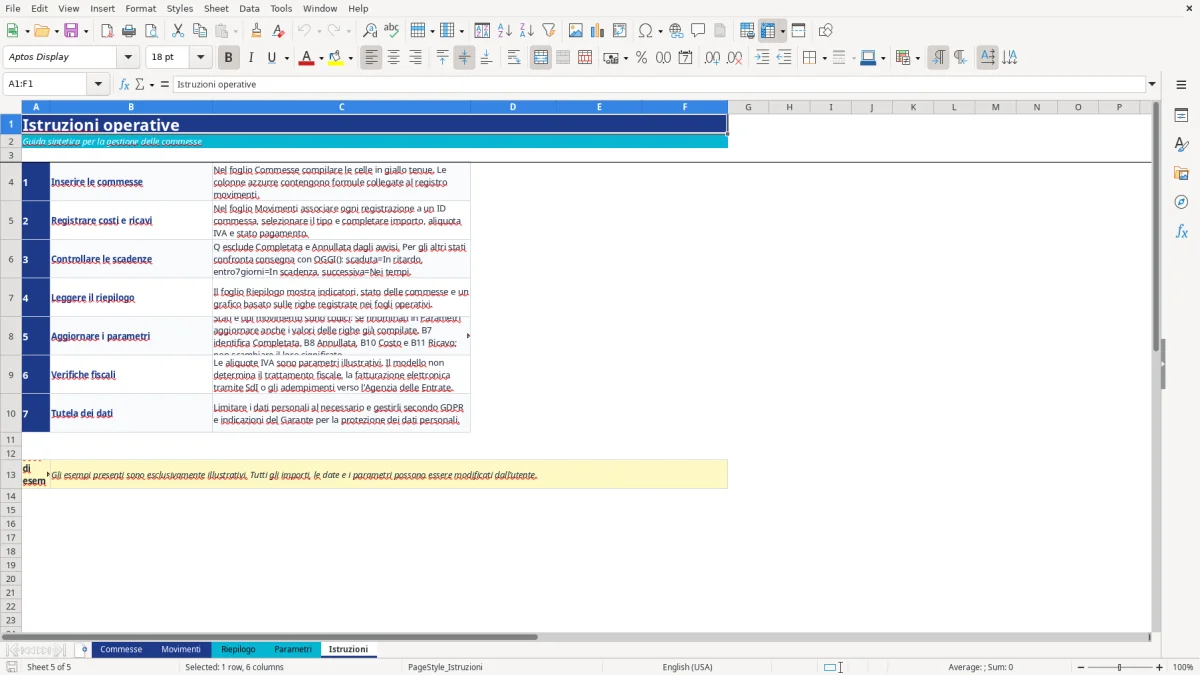The width and height of the screenshot is (1200, 675).
Task: Click the Format as Percent icon
Action: (641, 58)
